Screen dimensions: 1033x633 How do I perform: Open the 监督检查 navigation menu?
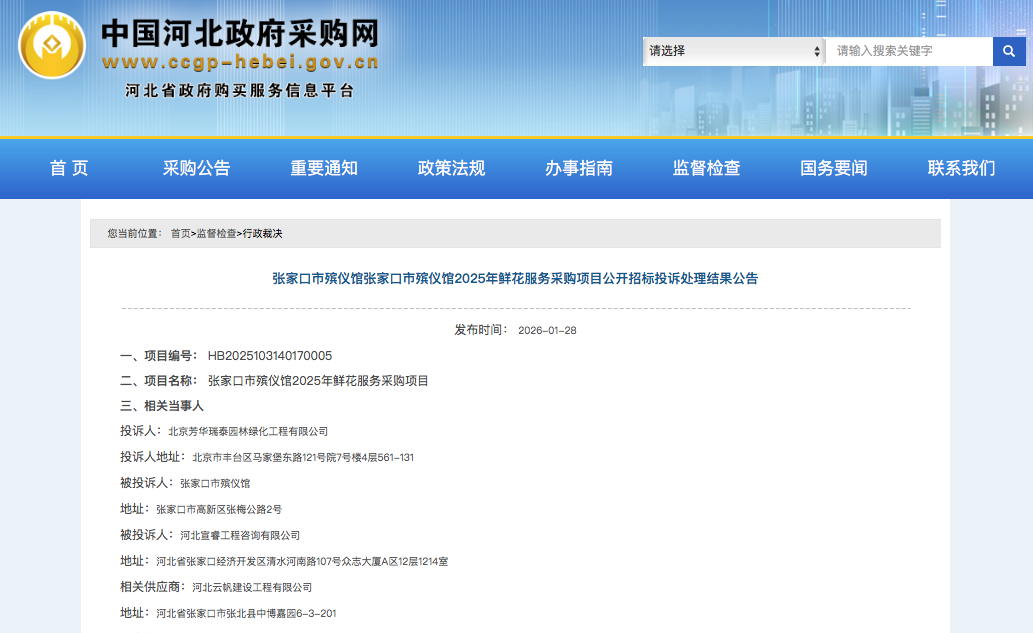pos(704,169)
